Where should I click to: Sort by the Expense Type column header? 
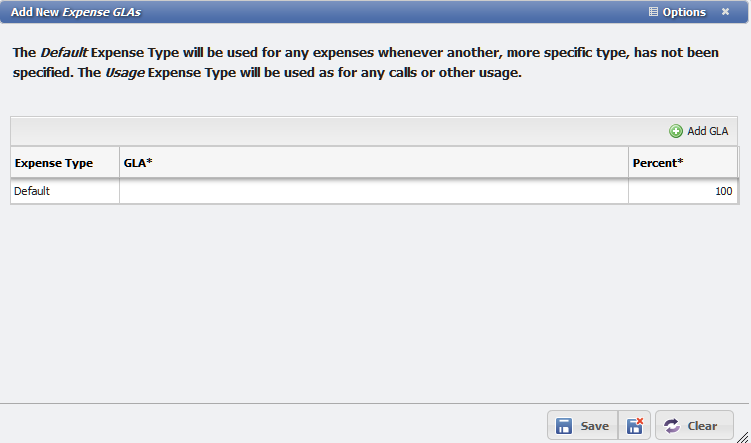point(54,163)
